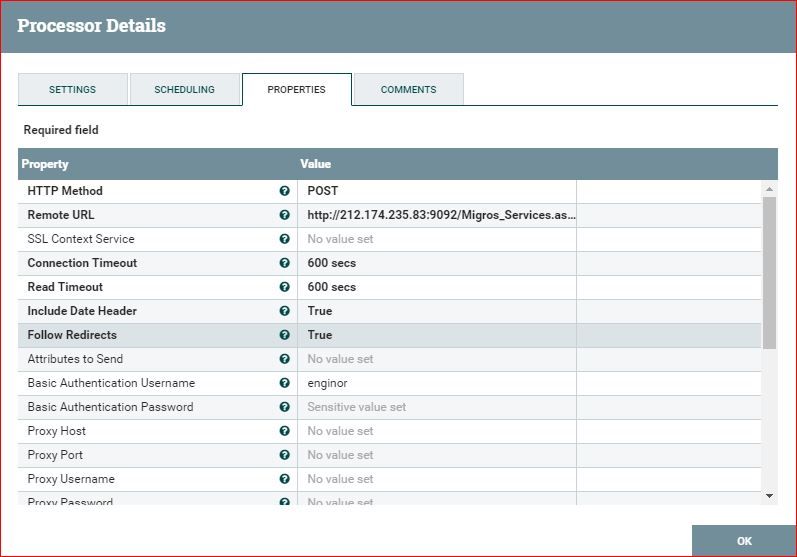Click help icon for Connection Timeout
This screenshot has width=797, height=557.
(x=285, y=263)
